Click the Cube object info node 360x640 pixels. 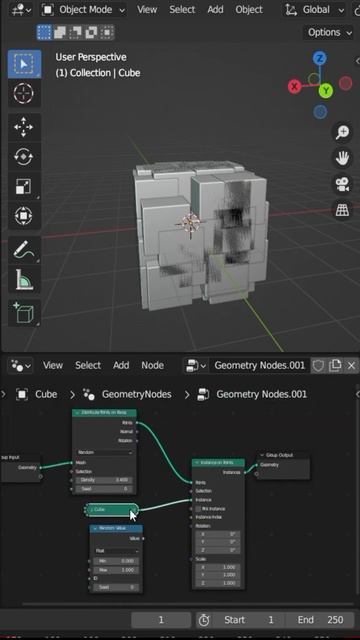point(111,509)
